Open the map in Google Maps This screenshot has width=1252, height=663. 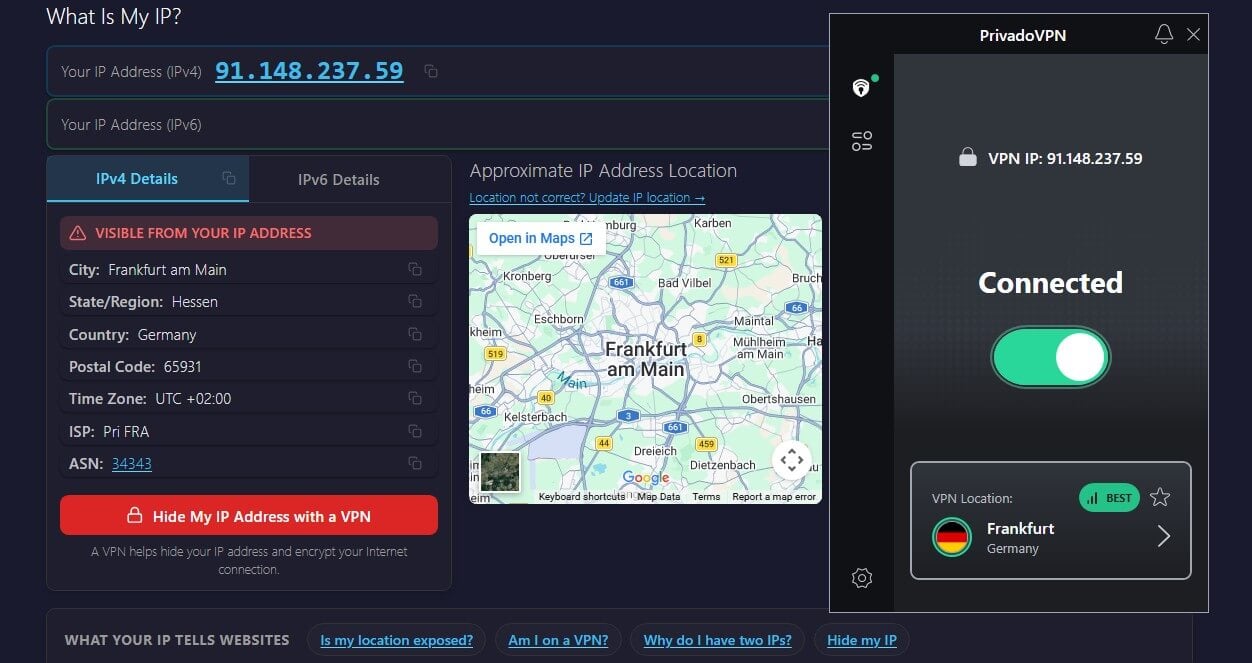coord(541,238)
